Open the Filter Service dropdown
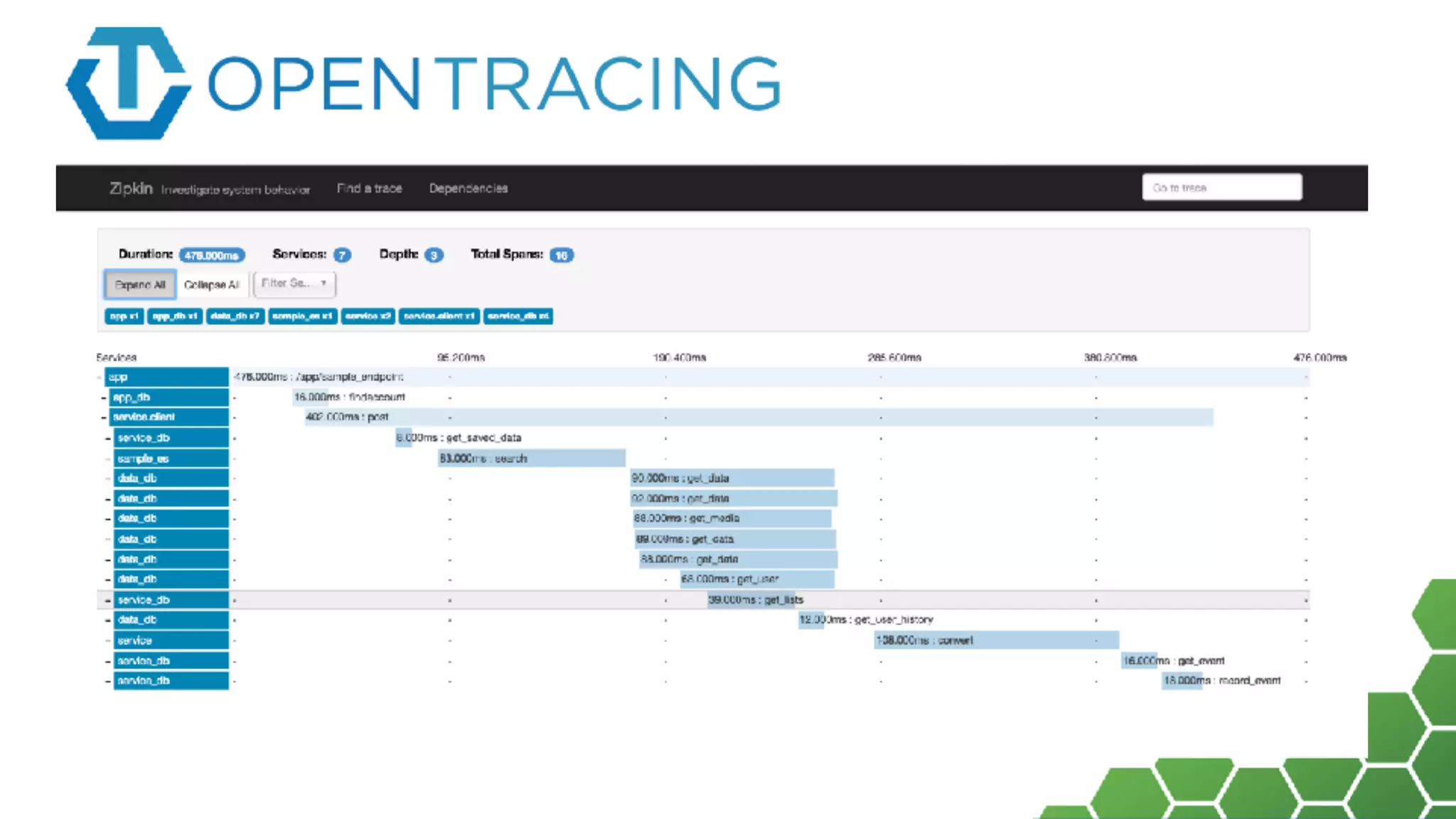This screenshot has height=819, width=1456. pyautogui.click(x=294, y=284)
